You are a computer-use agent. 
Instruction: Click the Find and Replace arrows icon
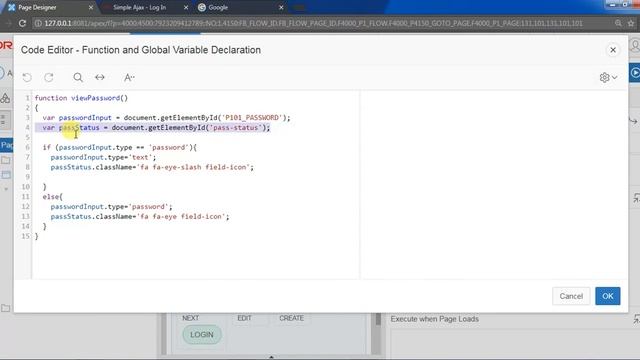point(100,77)
